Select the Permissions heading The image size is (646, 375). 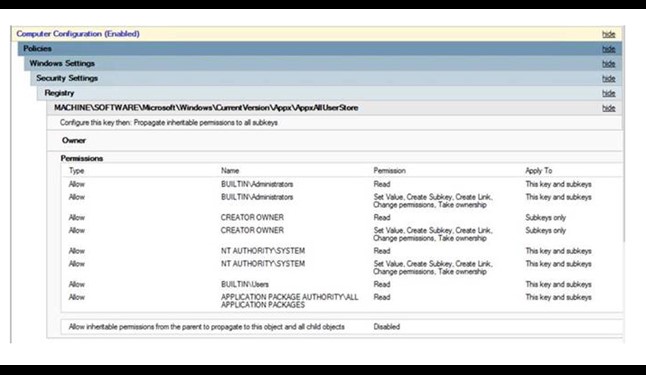[x=82, y=159]
